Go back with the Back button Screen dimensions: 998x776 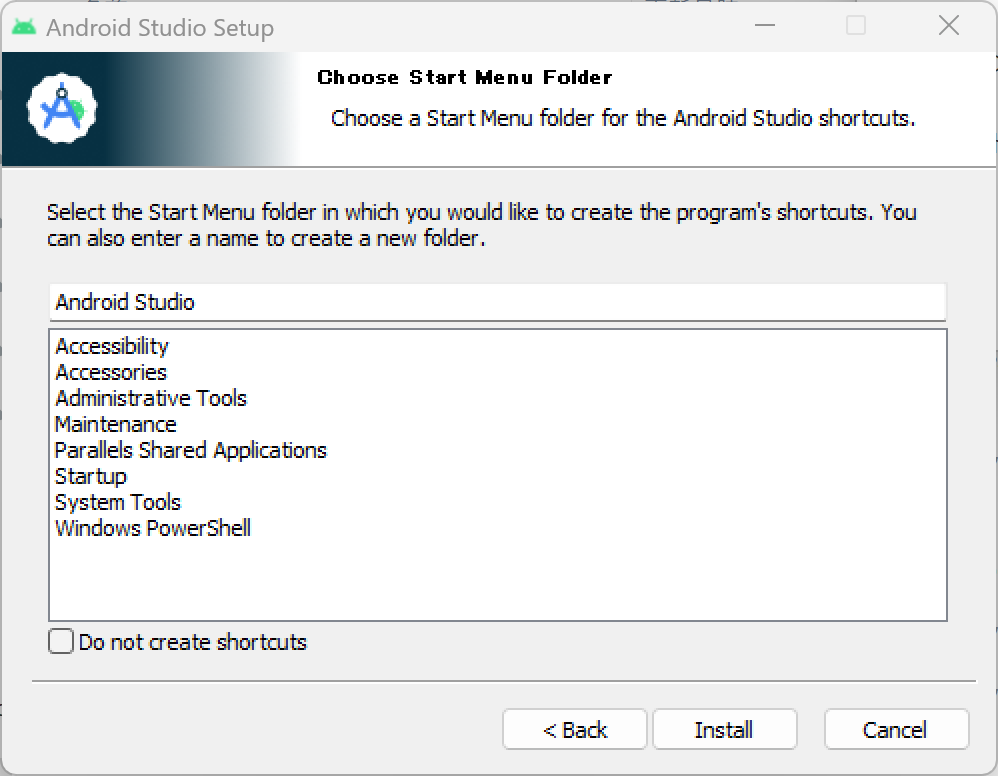(x=575, y=730)
